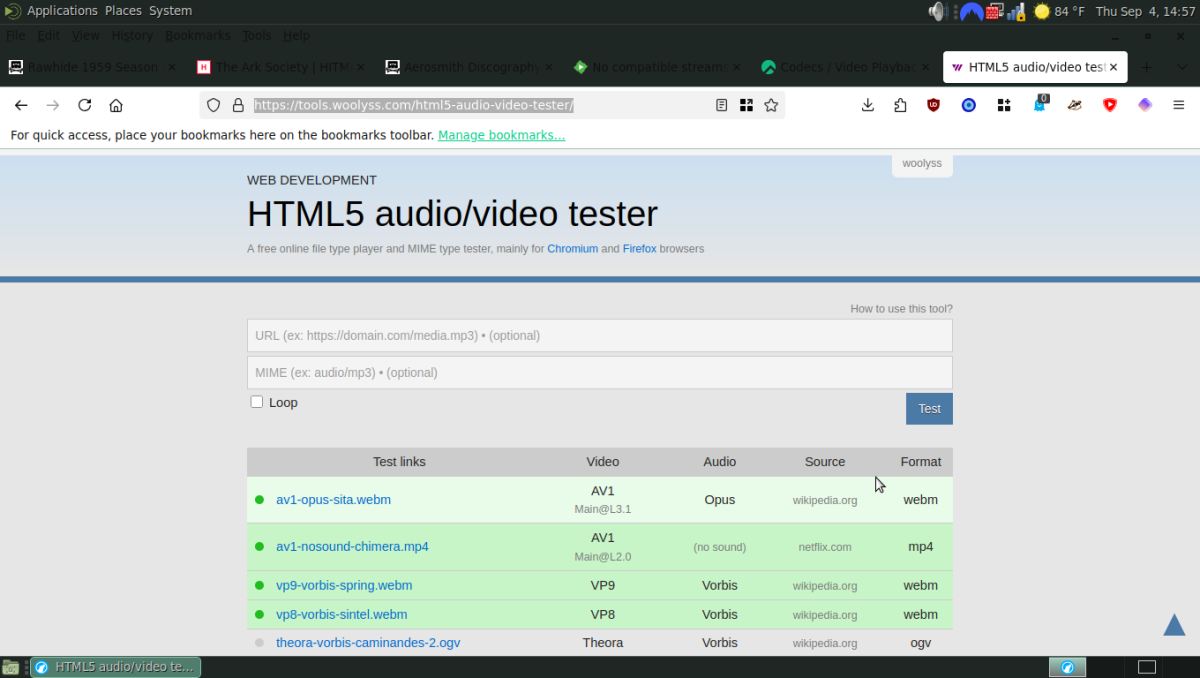Viewport: 1200px width, 678px height.
Task: Open the Tools menu in the menu bar
Action: pos(257,35)
